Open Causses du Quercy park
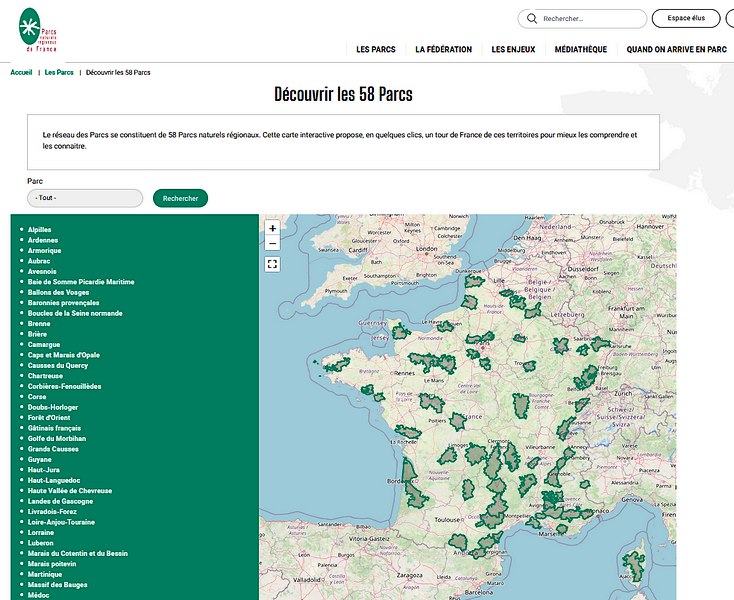The image size is (734, 600). coord(58,366)
